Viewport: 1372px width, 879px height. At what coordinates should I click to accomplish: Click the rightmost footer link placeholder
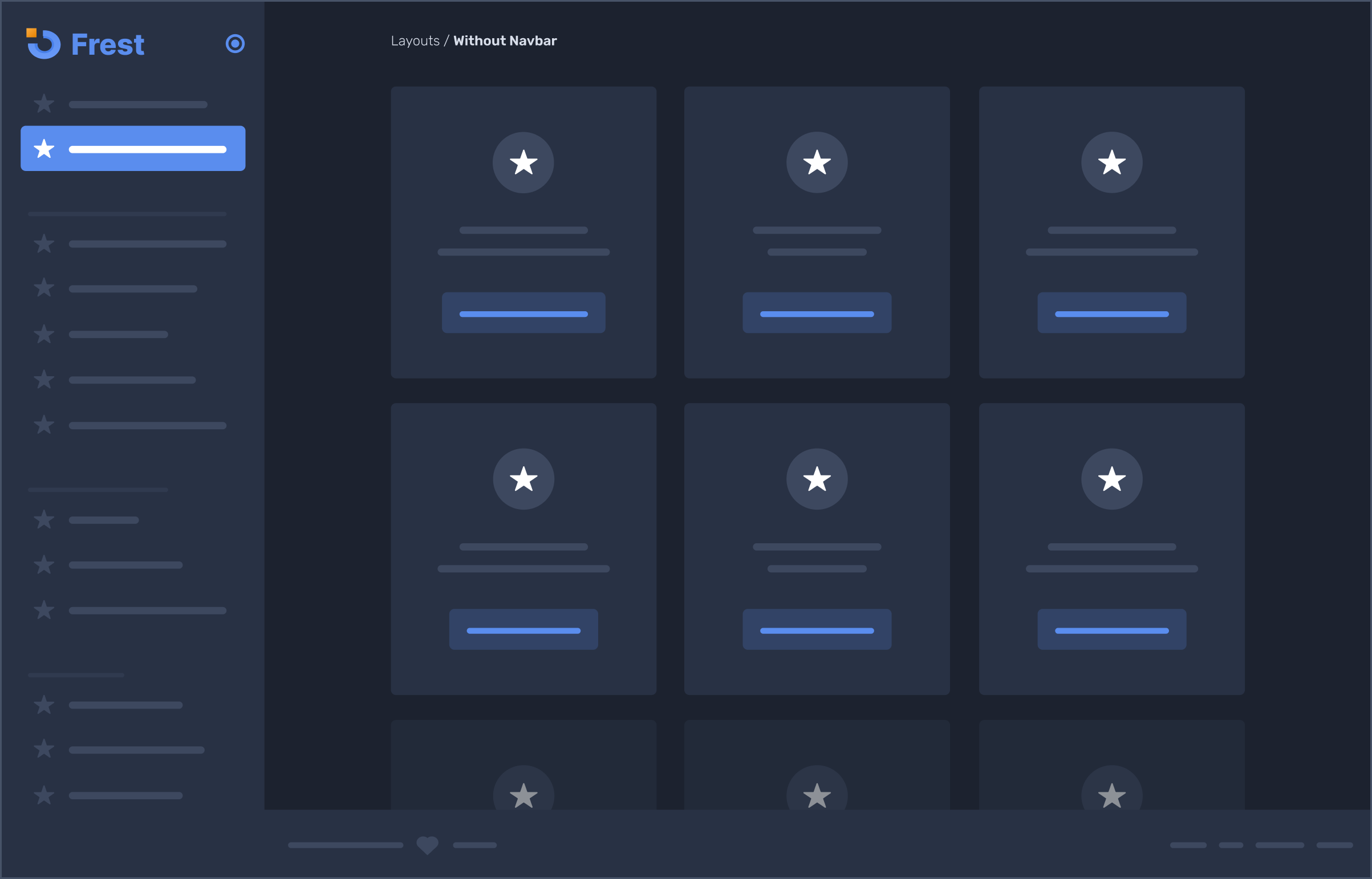click(x=1334, y=845)
